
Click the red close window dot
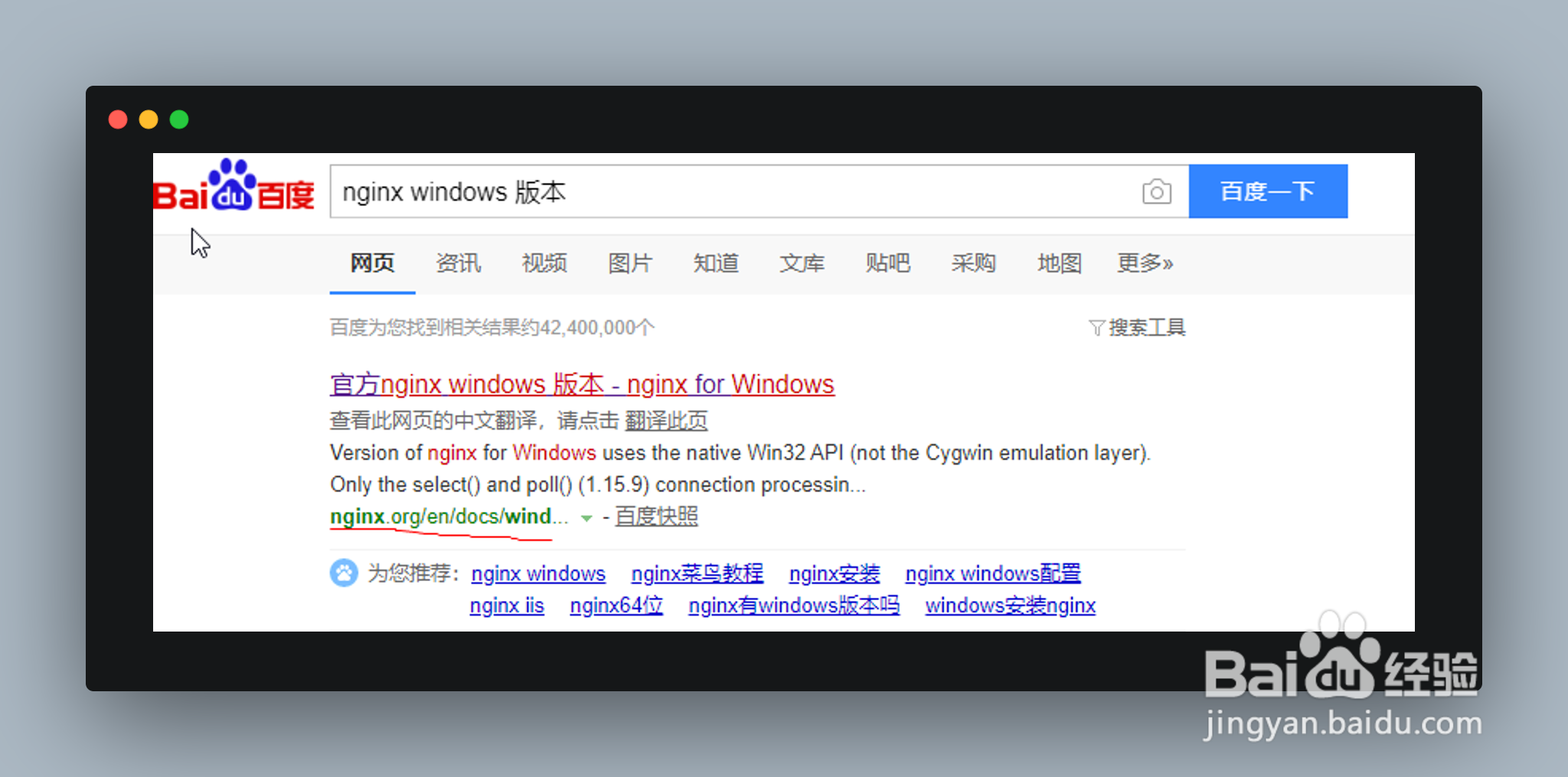(118, 119)
